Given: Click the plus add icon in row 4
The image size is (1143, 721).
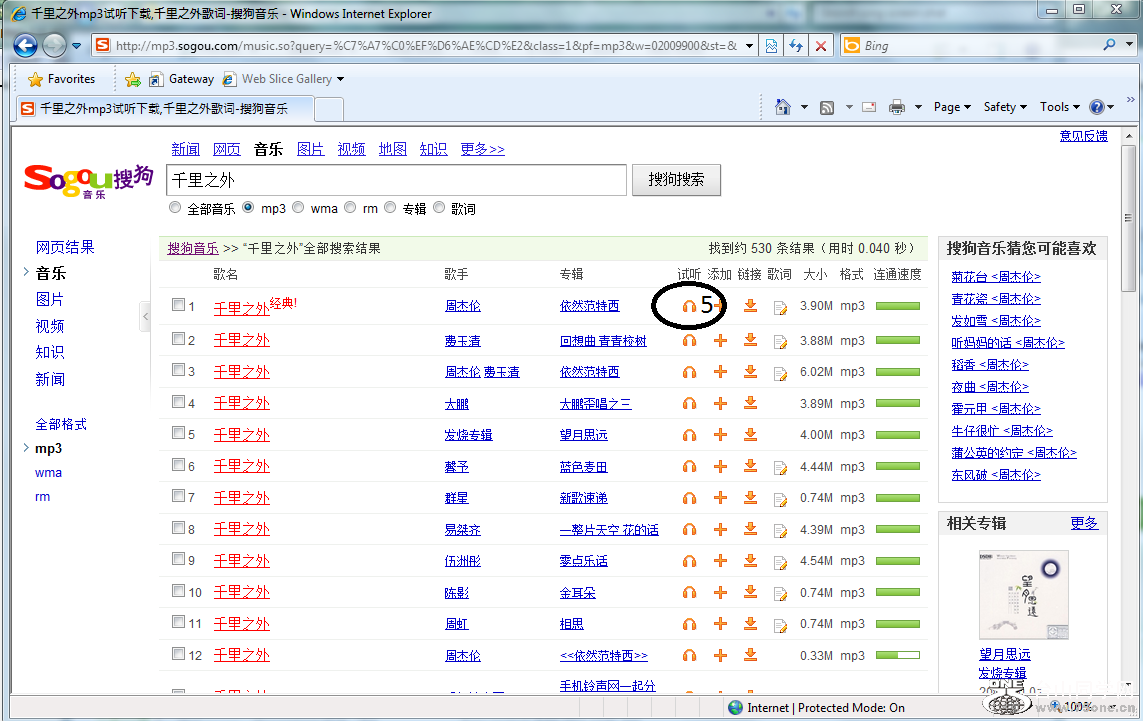Looking at the screenshot, I should tap(720, 403).
